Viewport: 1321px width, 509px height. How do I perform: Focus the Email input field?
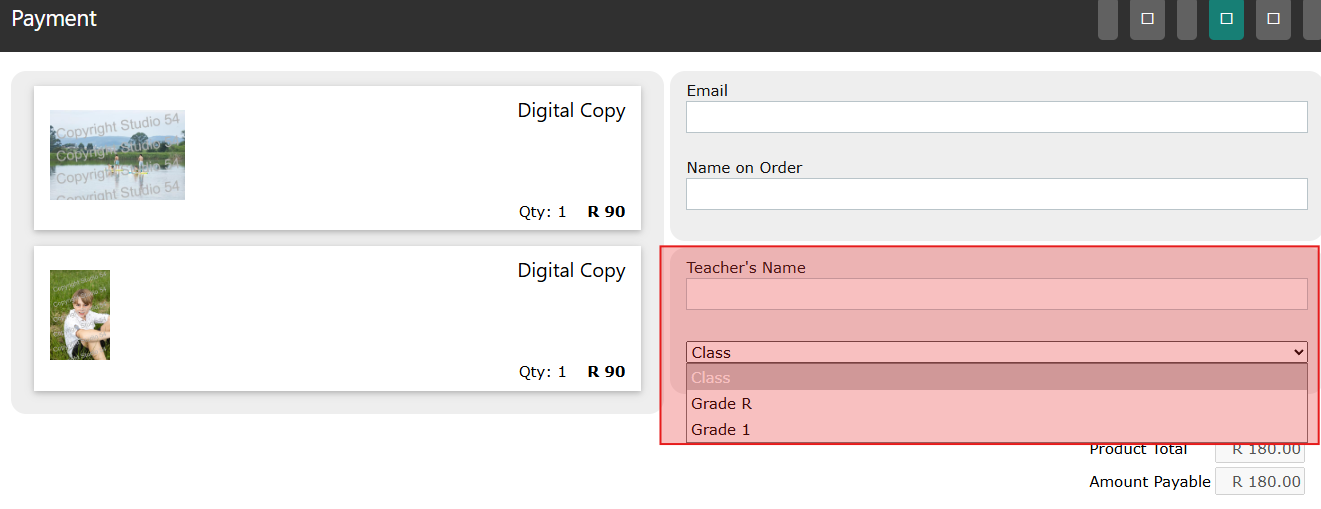coord(996,117)
